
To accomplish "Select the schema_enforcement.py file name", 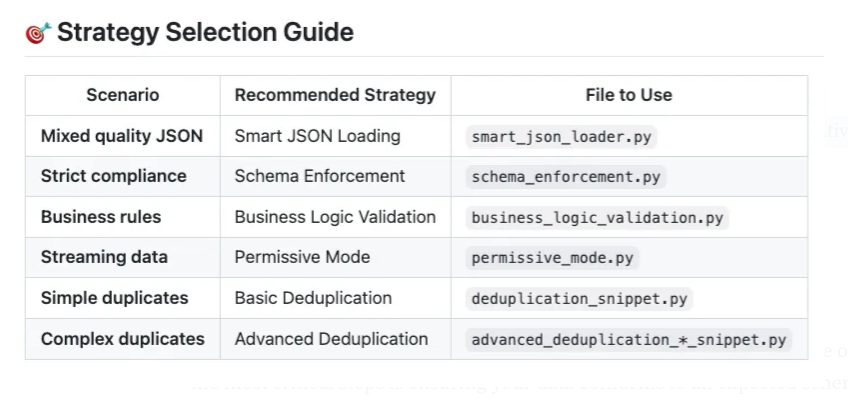I will pos(566,177).
